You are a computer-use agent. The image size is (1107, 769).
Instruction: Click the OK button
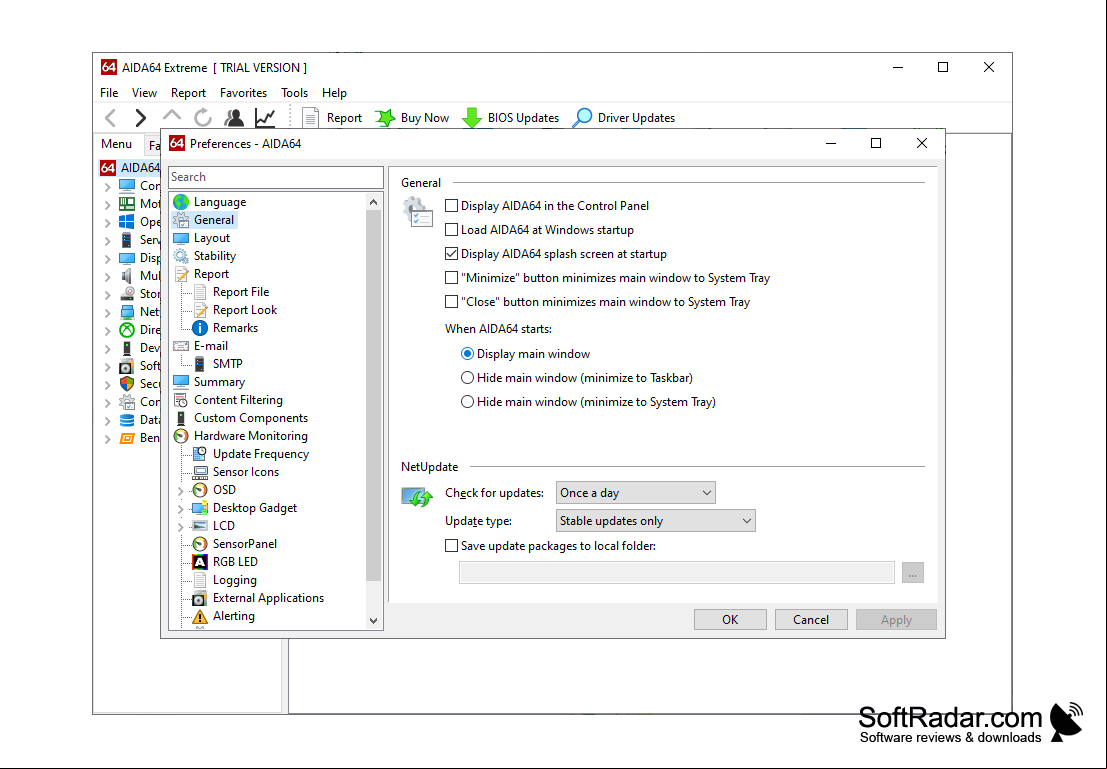[x=730, y=619]
